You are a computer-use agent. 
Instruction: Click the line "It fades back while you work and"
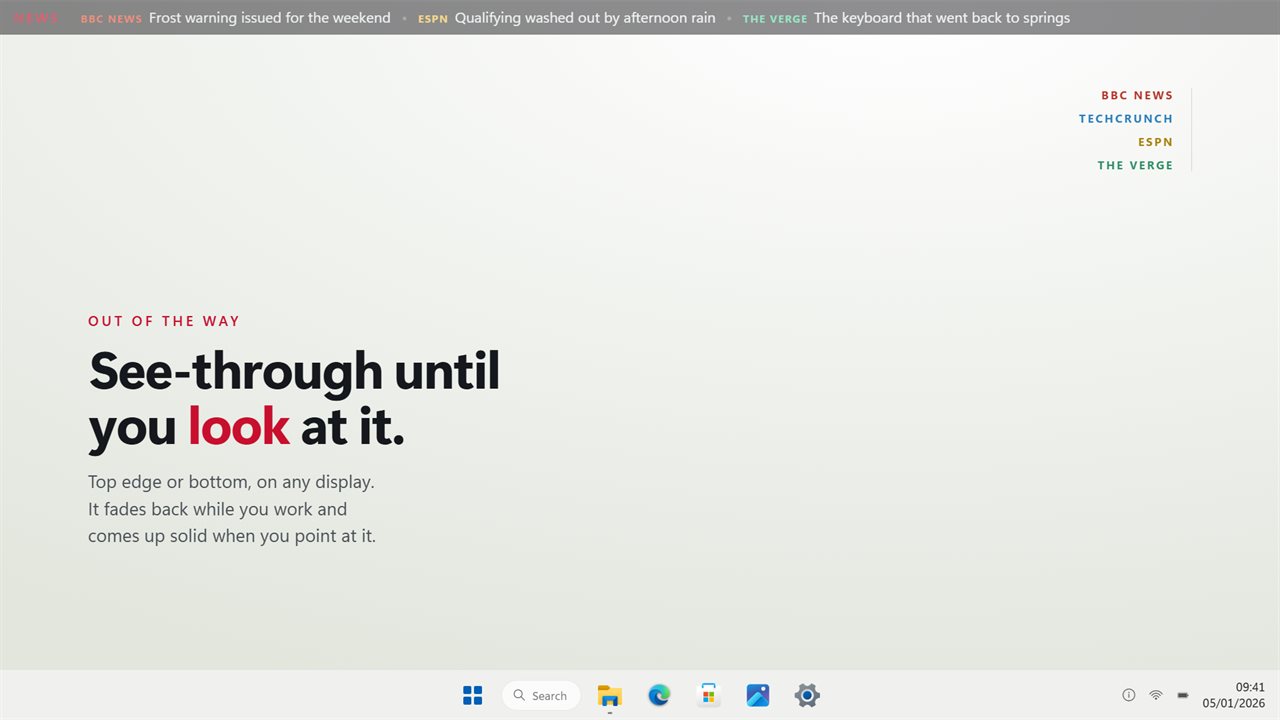pos(217,509)
